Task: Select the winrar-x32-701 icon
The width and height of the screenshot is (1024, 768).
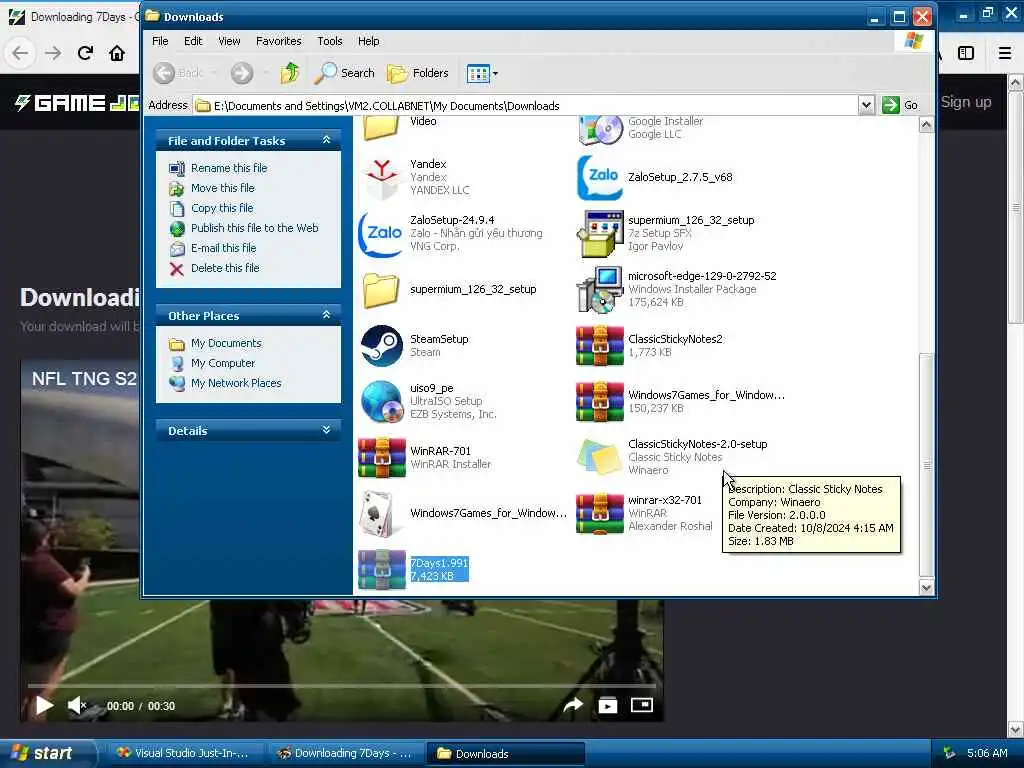Action: click(600, 513)
